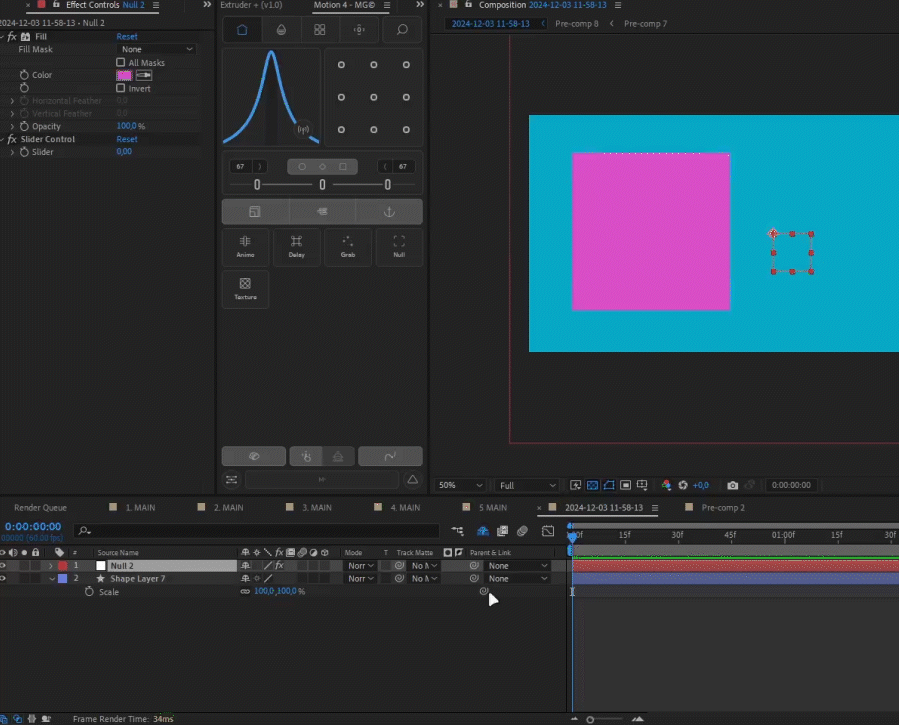Open the Motion 4 search icon
This screenshot has height=725, width=899.
pyautogui.click(x=402, y=30)
